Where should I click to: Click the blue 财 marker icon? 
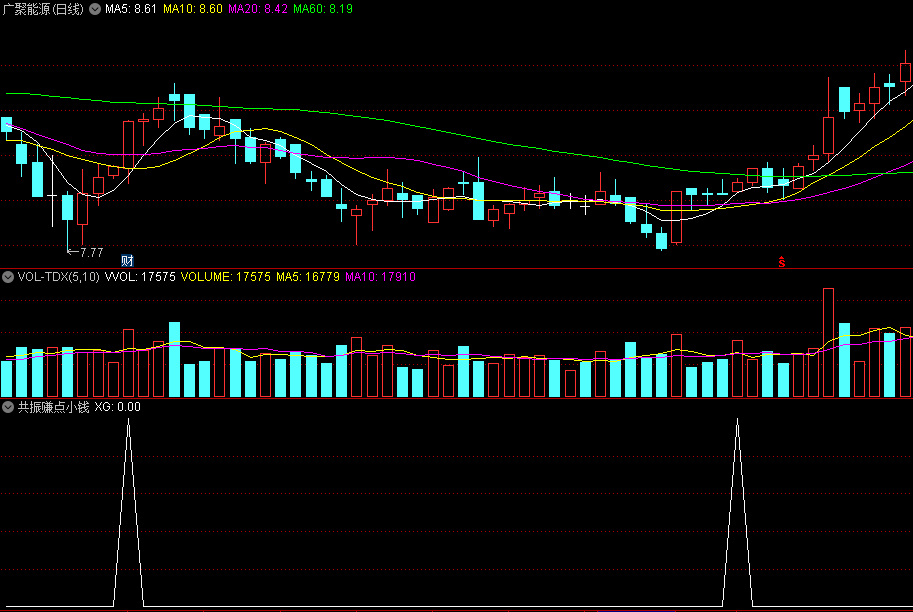(x=127, y=260)
